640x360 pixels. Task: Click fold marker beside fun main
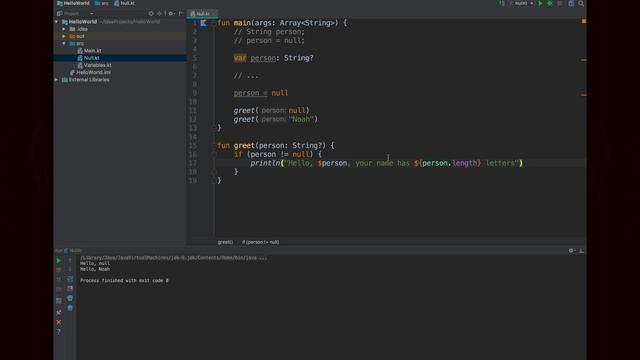[x=214, y=23]
